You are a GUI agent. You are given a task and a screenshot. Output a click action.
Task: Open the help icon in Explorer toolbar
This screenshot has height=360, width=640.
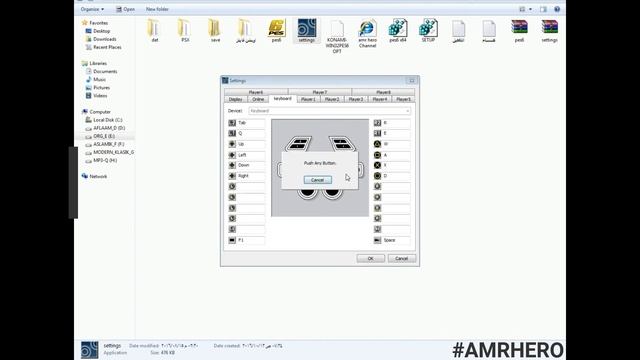(557, 9)
